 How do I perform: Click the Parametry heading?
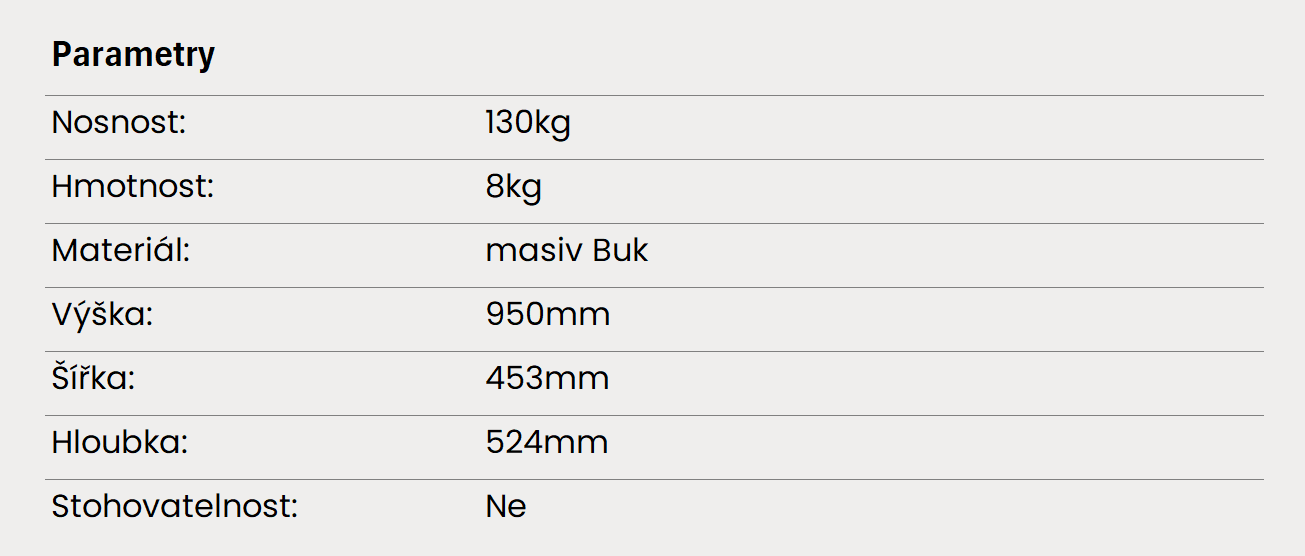pyautogui.click(x=133, y=55)
